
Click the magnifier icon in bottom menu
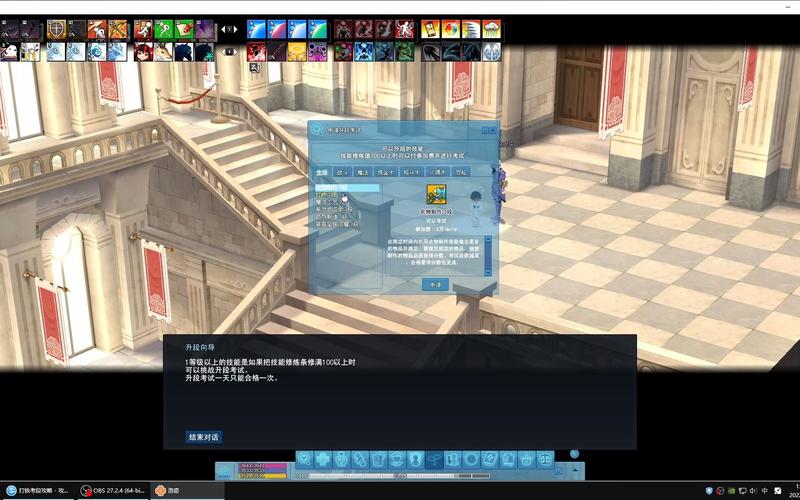click(305, 460)
